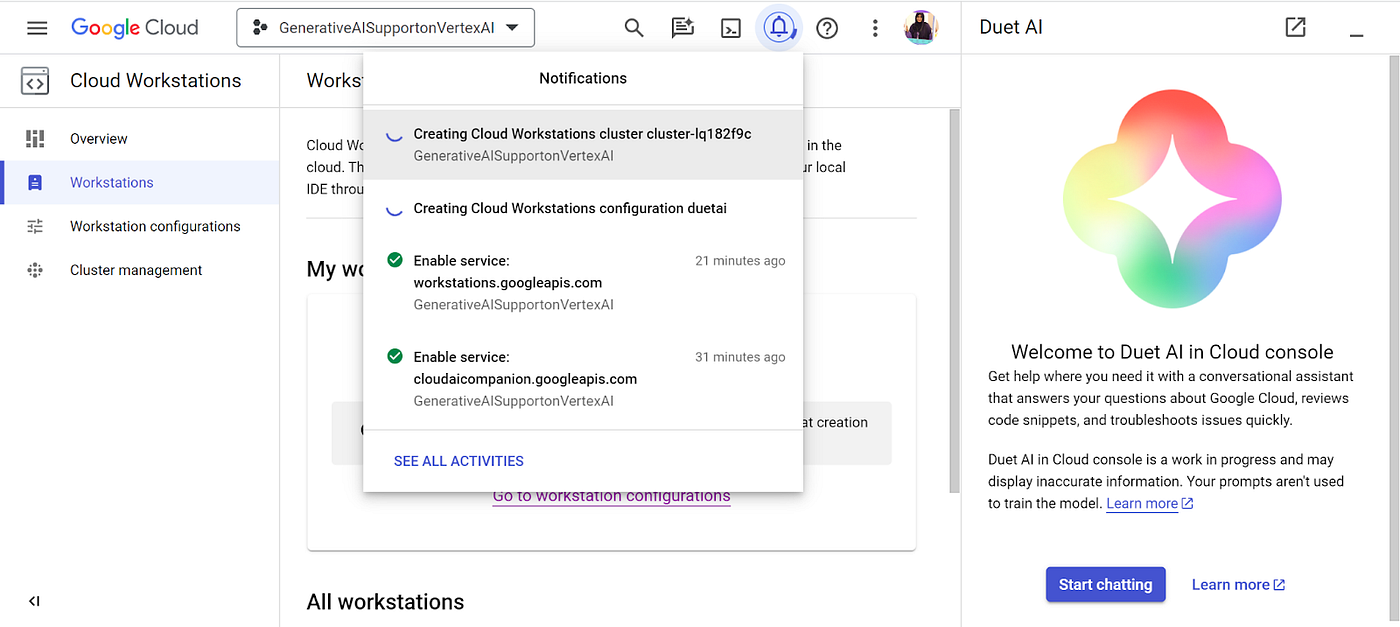Click the user account avatar
Image resolution: width=1400 pixels, height=627 pixels.
tap(921, 28)
